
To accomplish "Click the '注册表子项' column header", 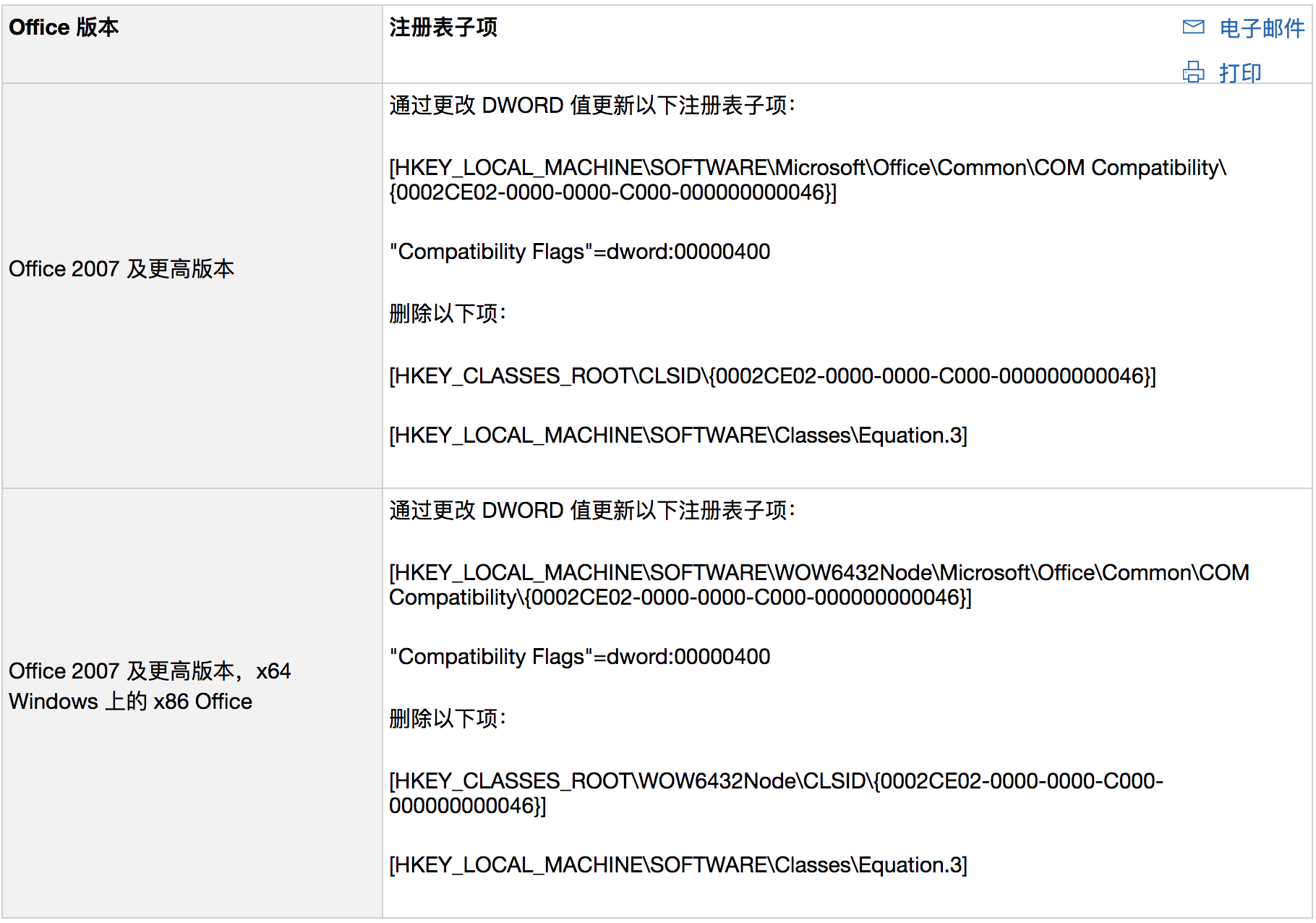I will click(443, 27).
